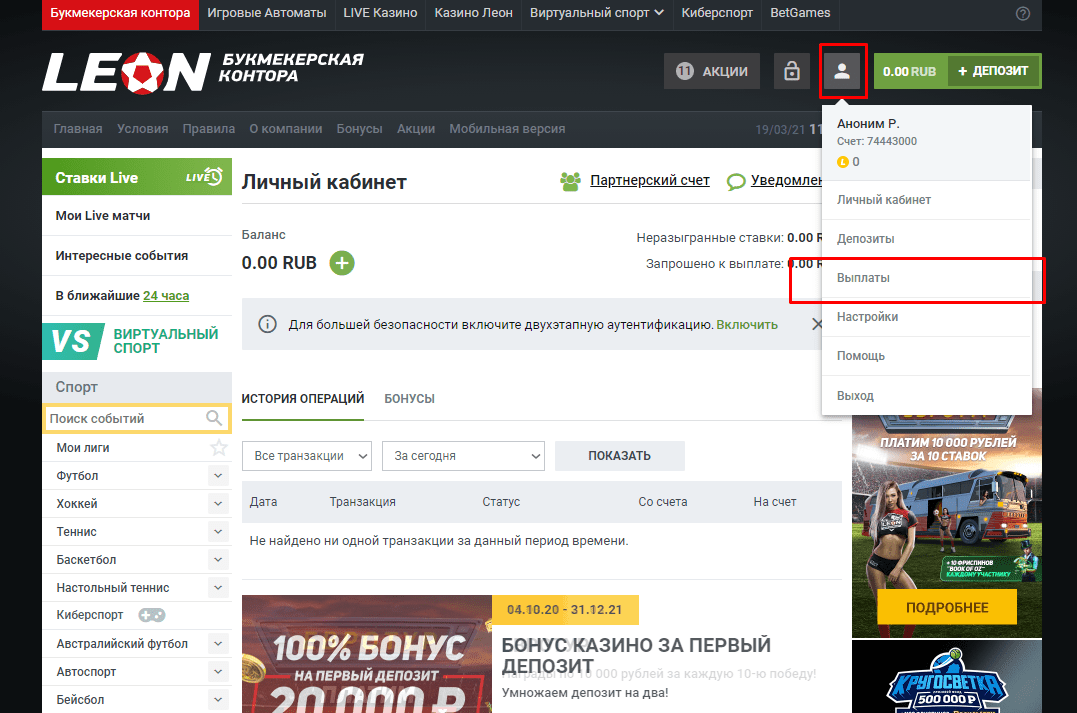This screenshot has height=713, width=1077.
Task: Click the Поиск событий search field
Action: (137, 418)
